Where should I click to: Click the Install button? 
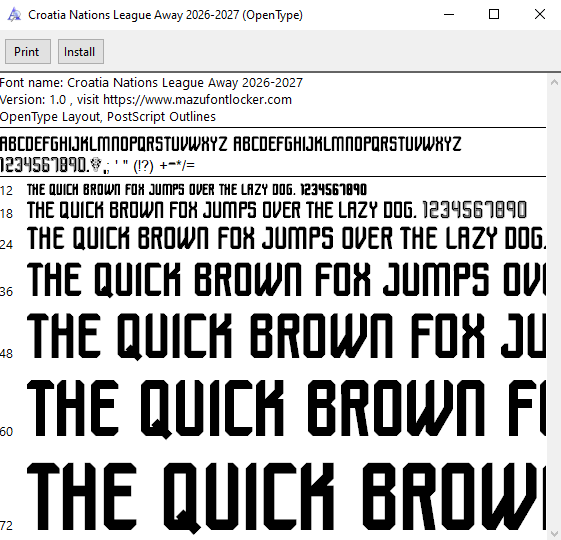[81, 52]
